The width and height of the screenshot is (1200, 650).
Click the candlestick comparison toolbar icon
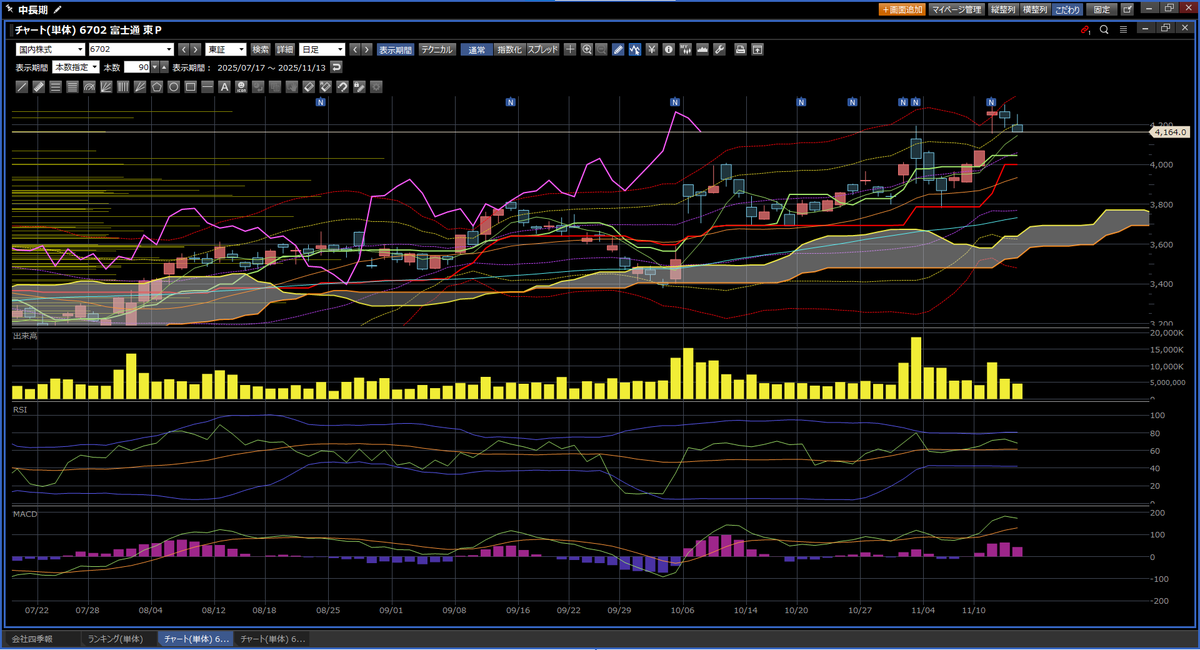tap(685, 49)
